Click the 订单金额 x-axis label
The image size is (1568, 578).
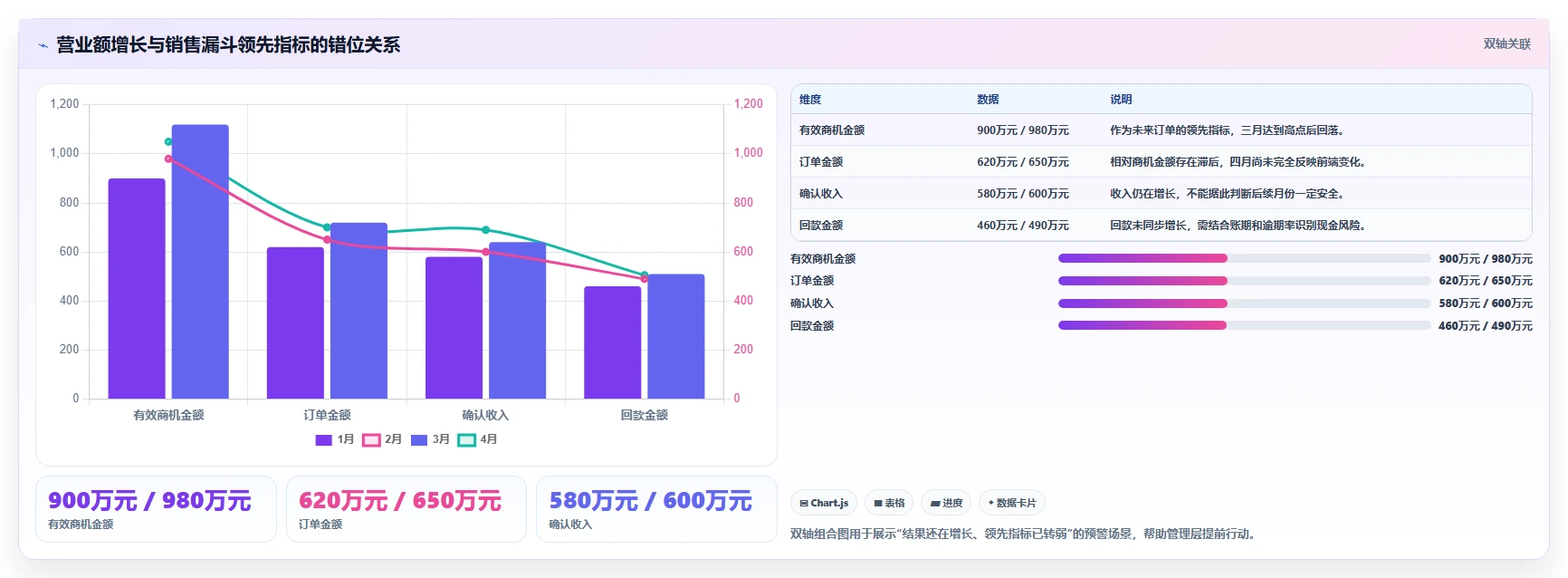pyautogui.click(x=327, y=415)
